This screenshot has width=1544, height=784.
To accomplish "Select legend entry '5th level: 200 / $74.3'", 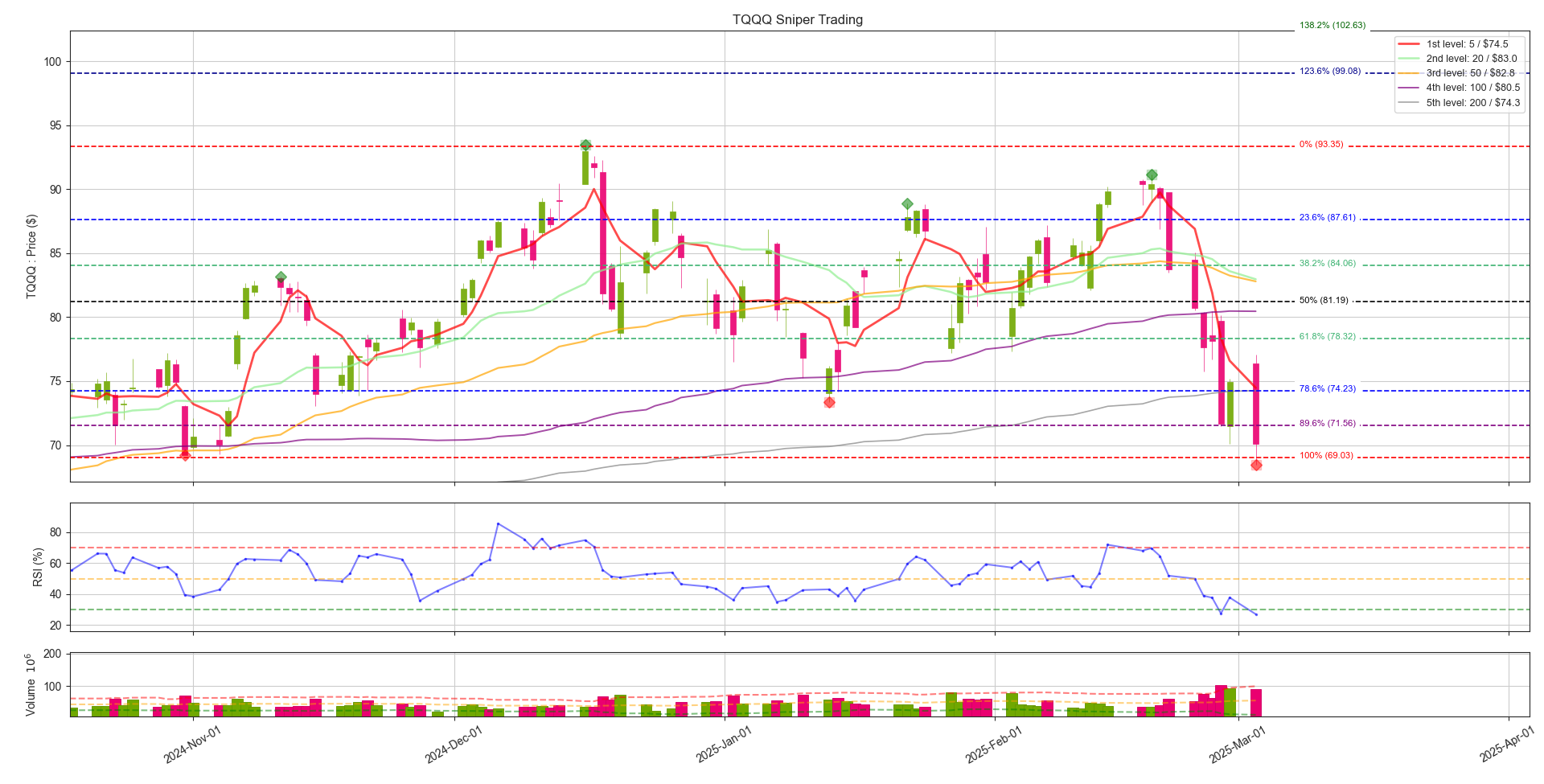I will 1473,102.
